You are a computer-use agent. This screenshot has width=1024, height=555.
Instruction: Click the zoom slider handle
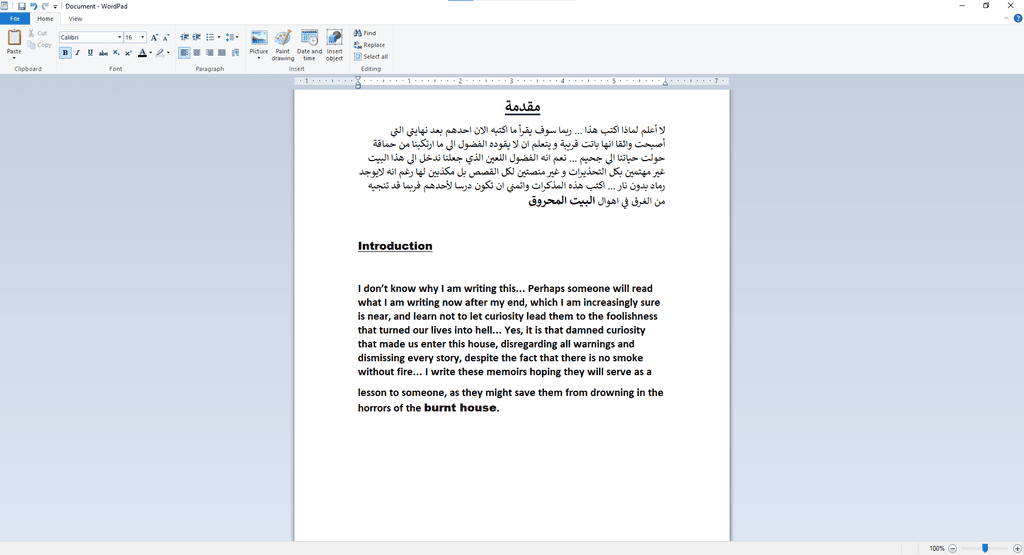pyautogui.click(x=985, y=548)
